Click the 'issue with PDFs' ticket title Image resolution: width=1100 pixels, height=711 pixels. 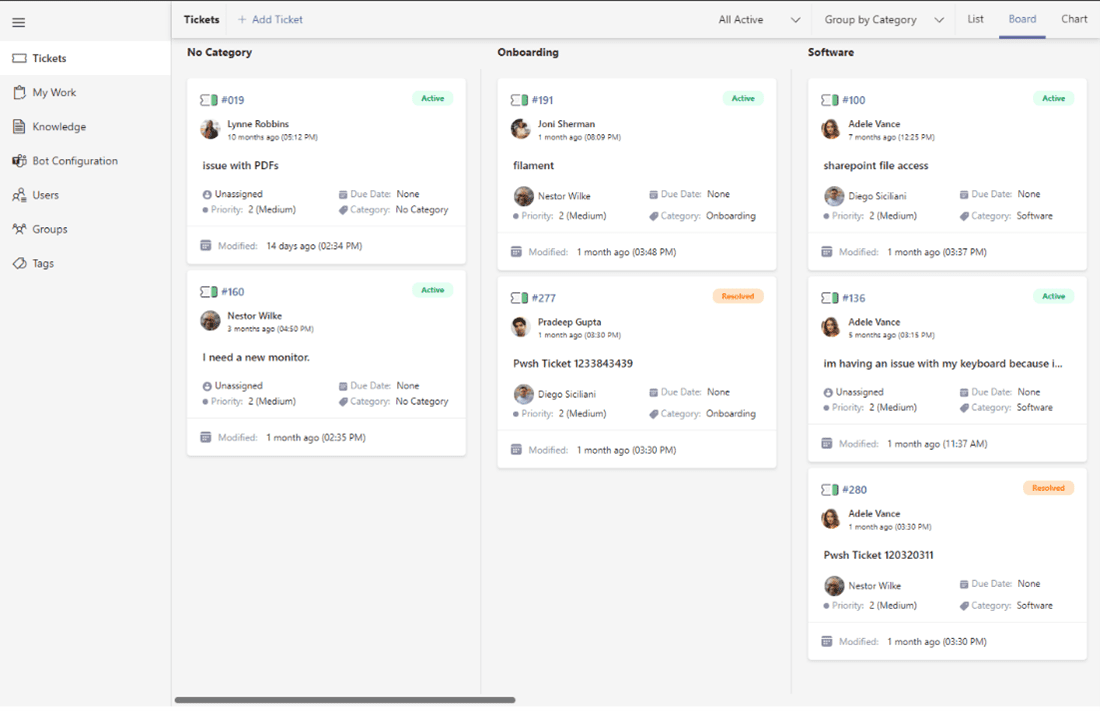[x=241, y=166]
